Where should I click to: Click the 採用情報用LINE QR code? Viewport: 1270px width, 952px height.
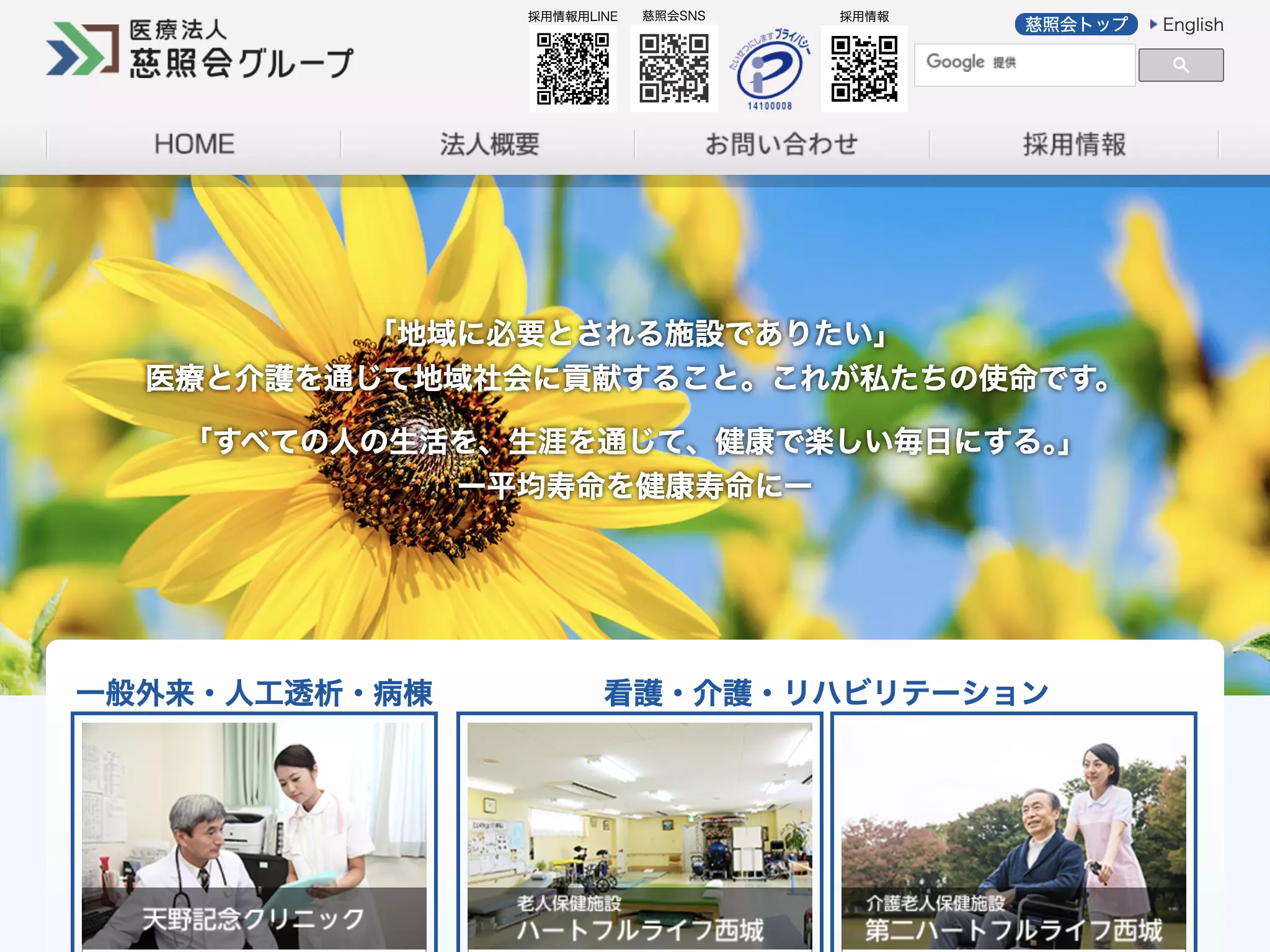[x=572, y=69]
